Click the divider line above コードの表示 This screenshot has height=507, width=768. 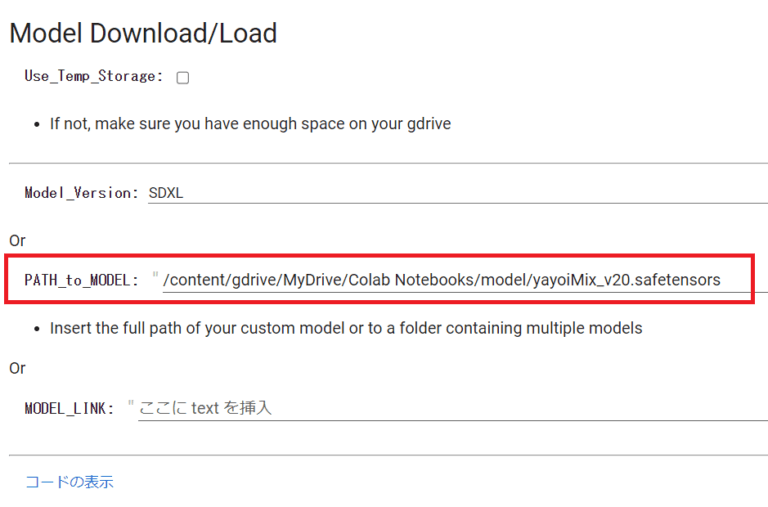point(388,455)
